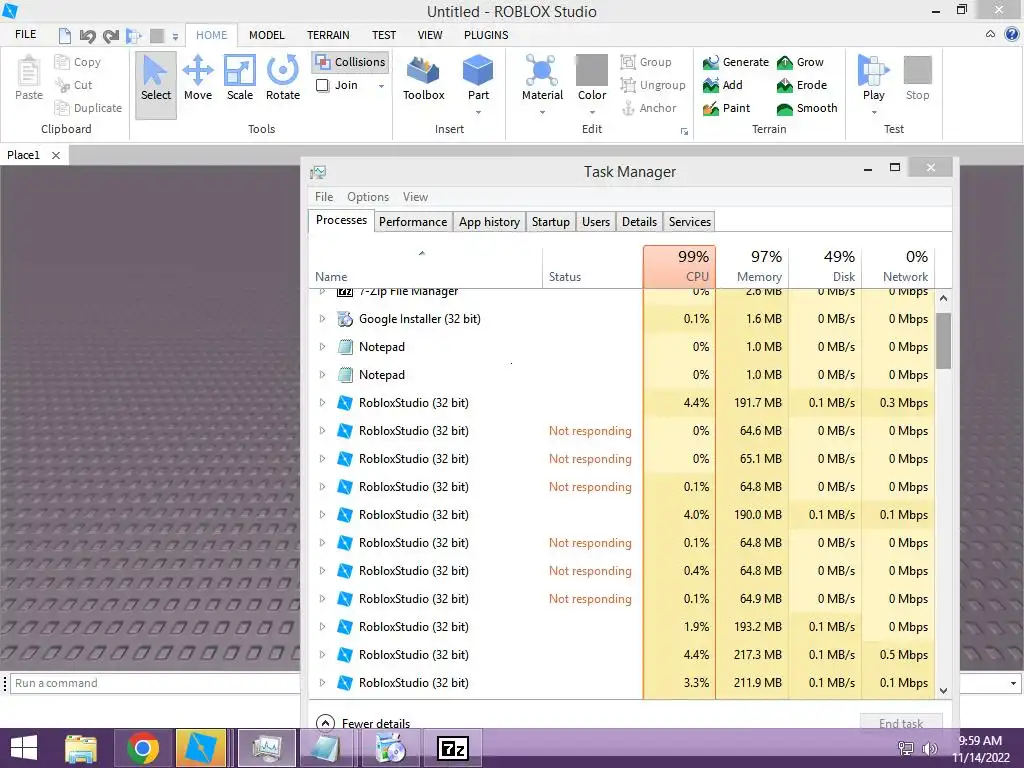
Task: Open the Performance tab in Task Manager
Action: coord(413,222)
